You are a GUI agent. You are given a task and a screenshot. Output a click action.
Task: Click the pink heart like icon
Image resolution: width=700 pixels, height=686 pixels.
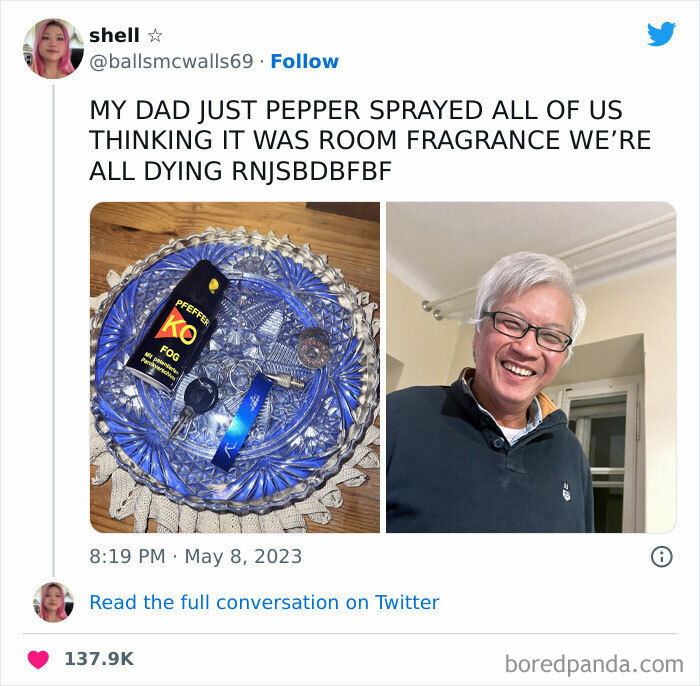point(38,660)
